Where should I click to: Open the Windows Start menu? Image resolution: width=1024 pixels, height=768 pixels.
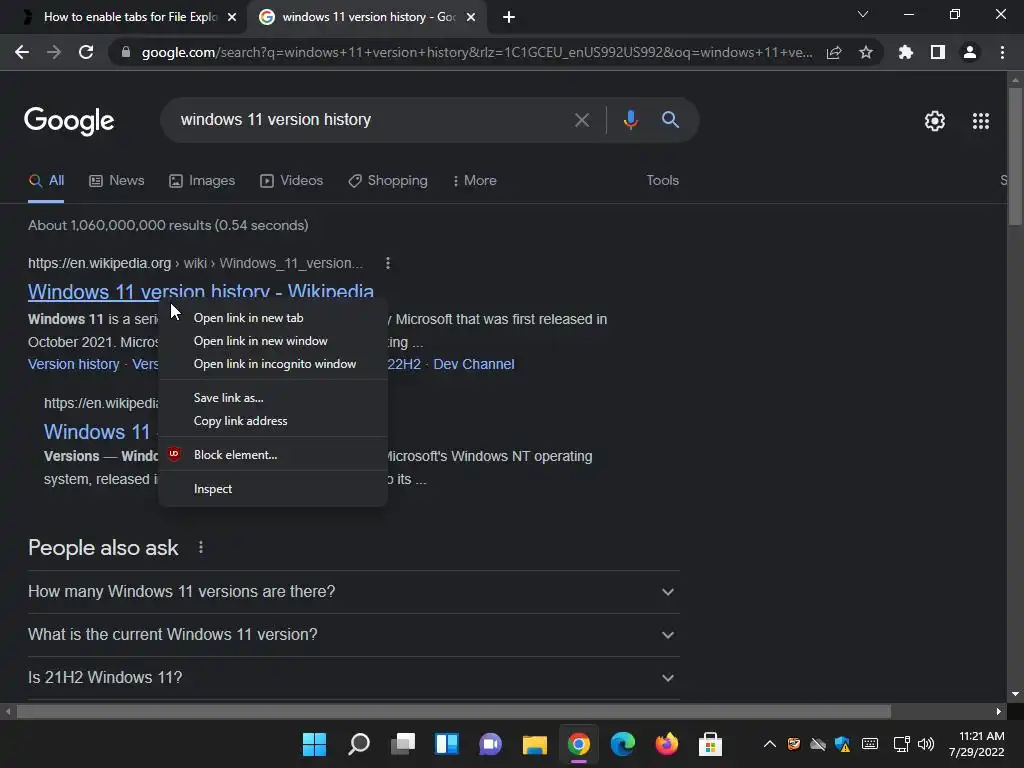pos(314,744)
